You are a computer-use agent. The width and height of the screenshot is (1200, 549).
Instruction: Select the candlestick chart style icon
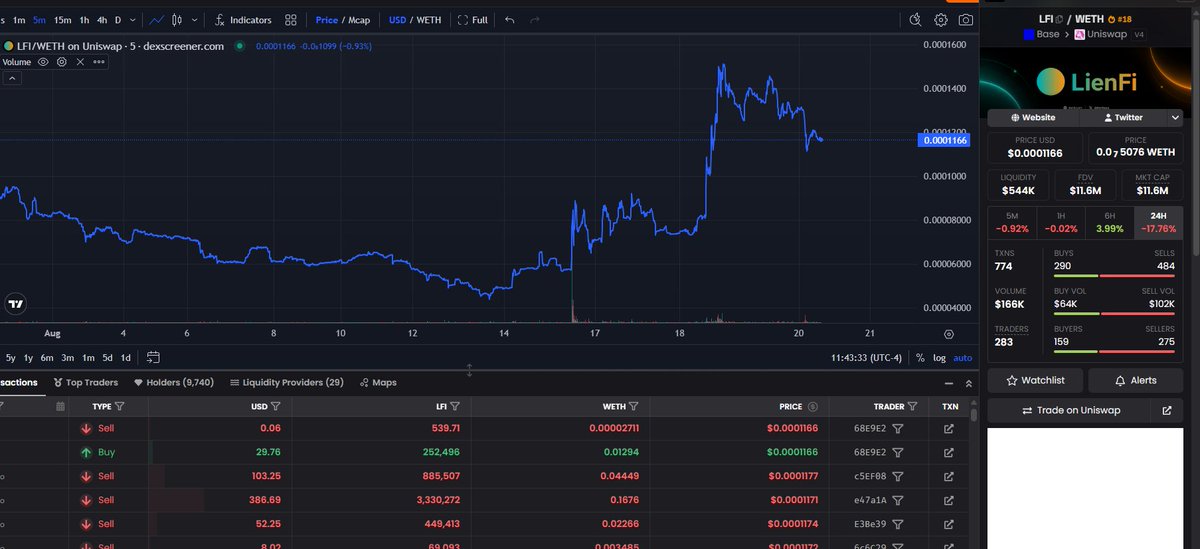pyautogui.click(x=178, y=20)
